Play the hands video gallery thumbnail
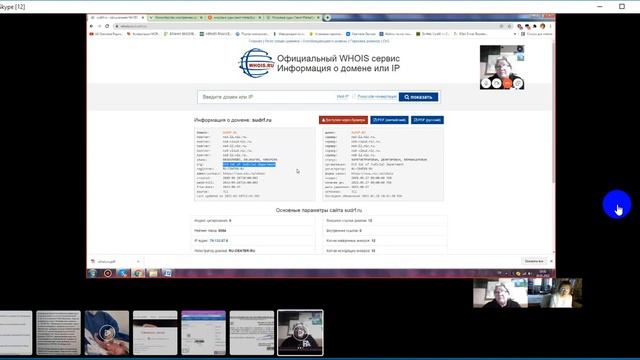The height and width of the screenshot is (360, 640). tap(107, 333)
